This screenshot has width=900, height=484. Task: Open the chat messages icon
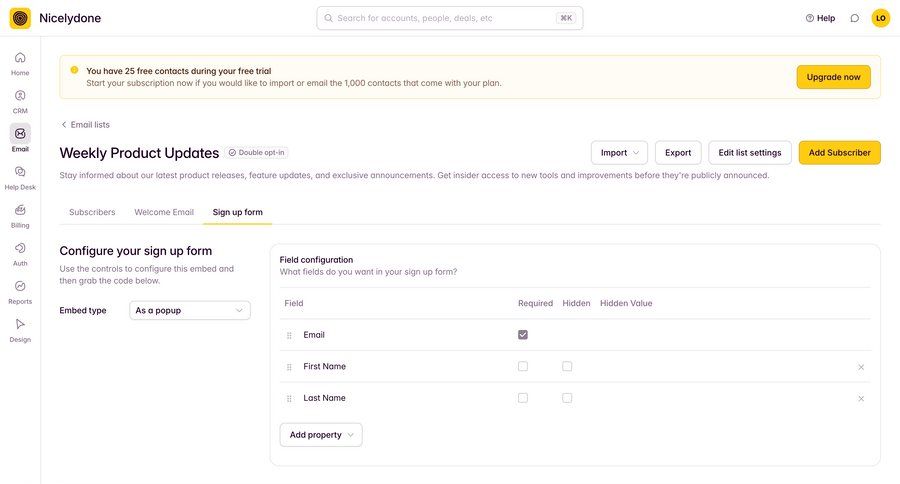click(854, 18)
